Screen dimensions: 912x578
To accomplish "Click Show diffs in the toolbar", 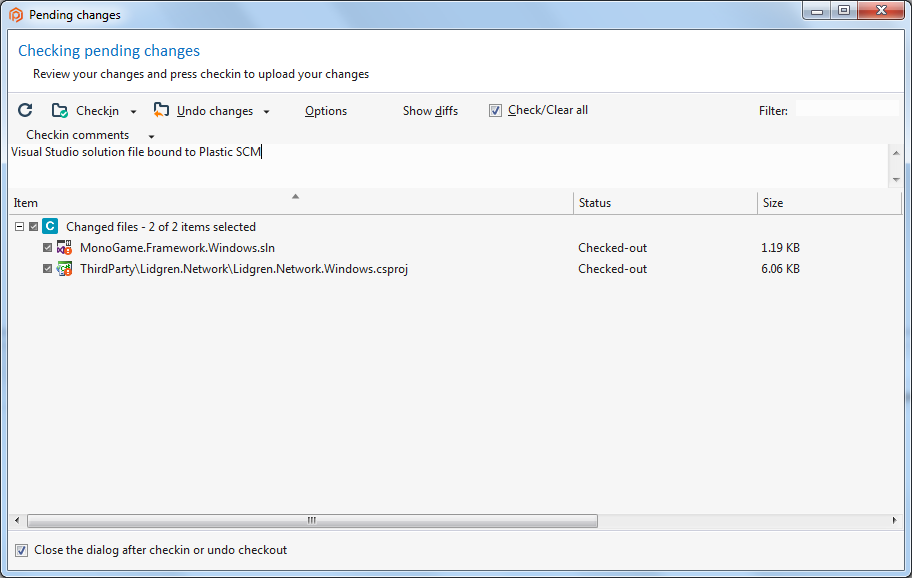I will pos(430,111).
